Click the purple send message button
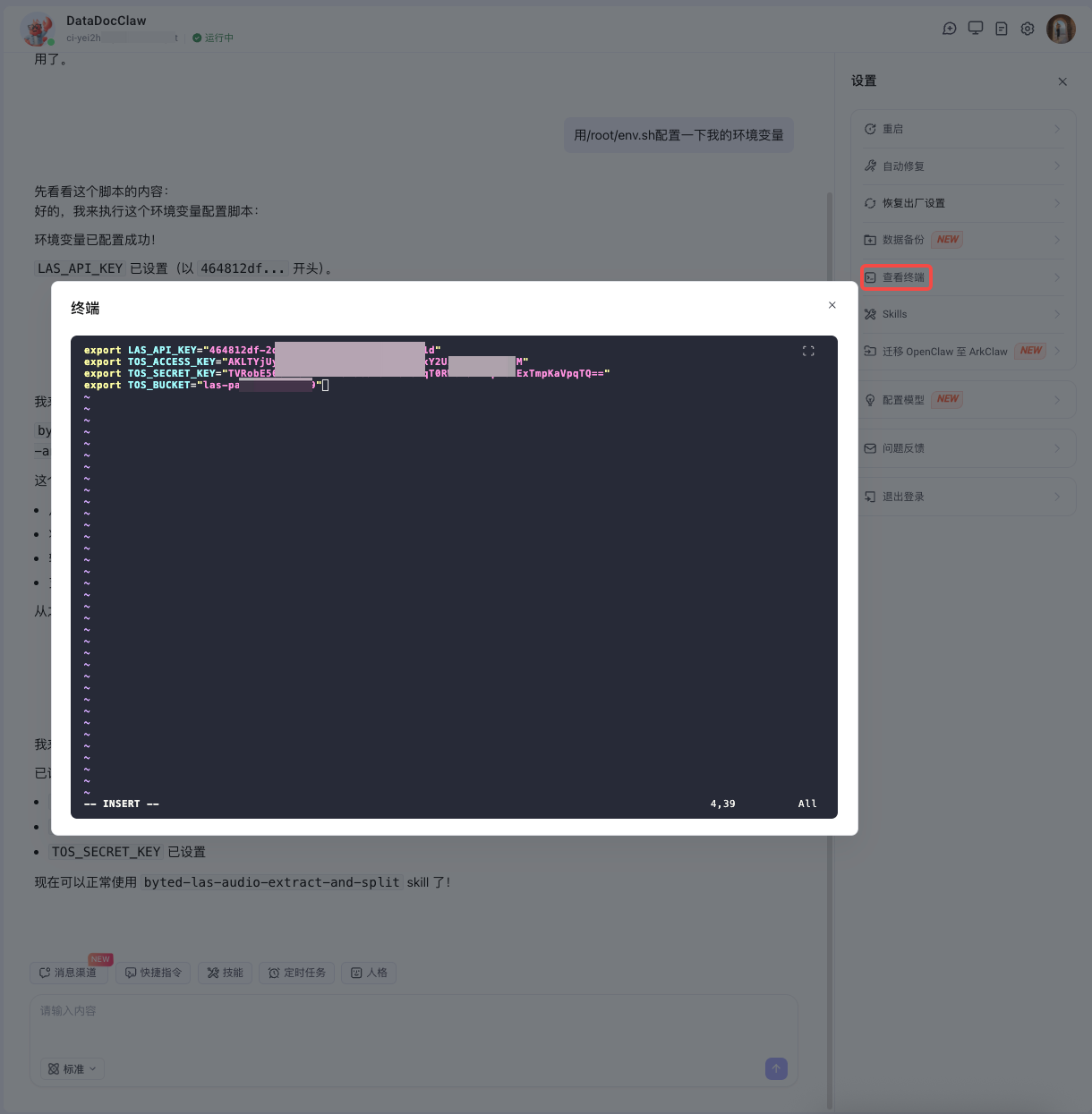Image resolution: width=1092 pixels, height=1114 pixels. [776, 1068]
